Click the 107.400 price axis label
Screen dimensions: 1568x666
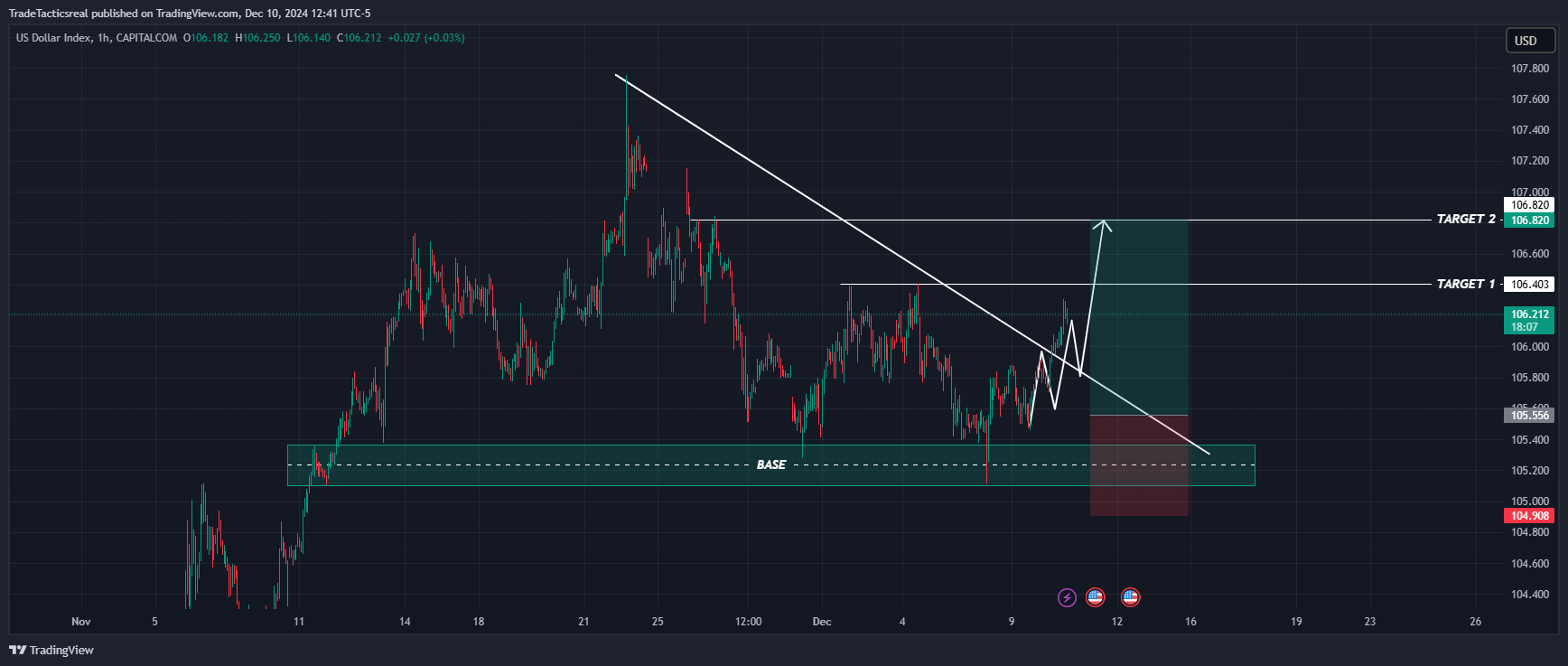pos(1529,130)
